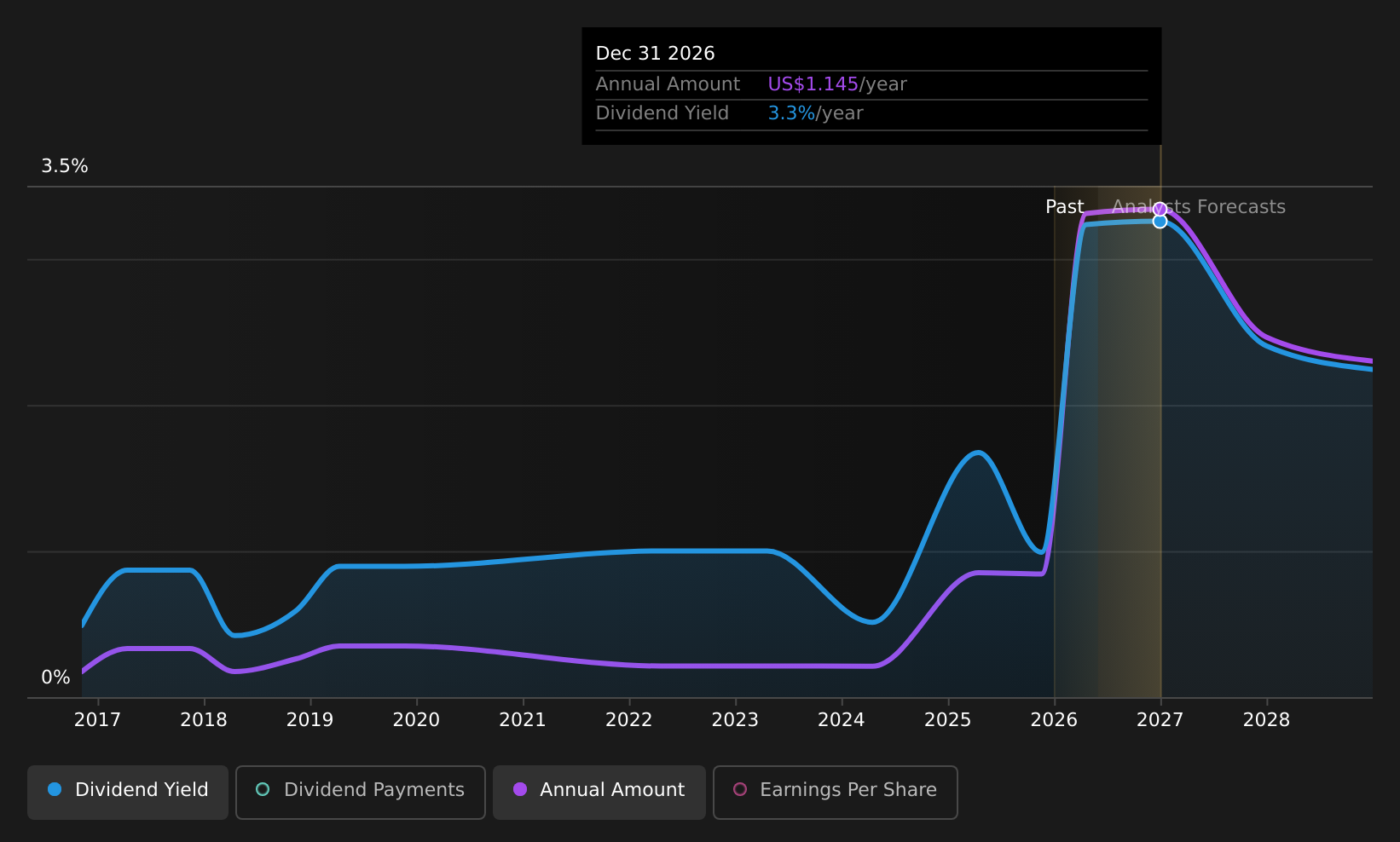Screen dimensions: 1400x842
Task: Click the 3.5% y-axis label
Action: [x=65, y=166]
